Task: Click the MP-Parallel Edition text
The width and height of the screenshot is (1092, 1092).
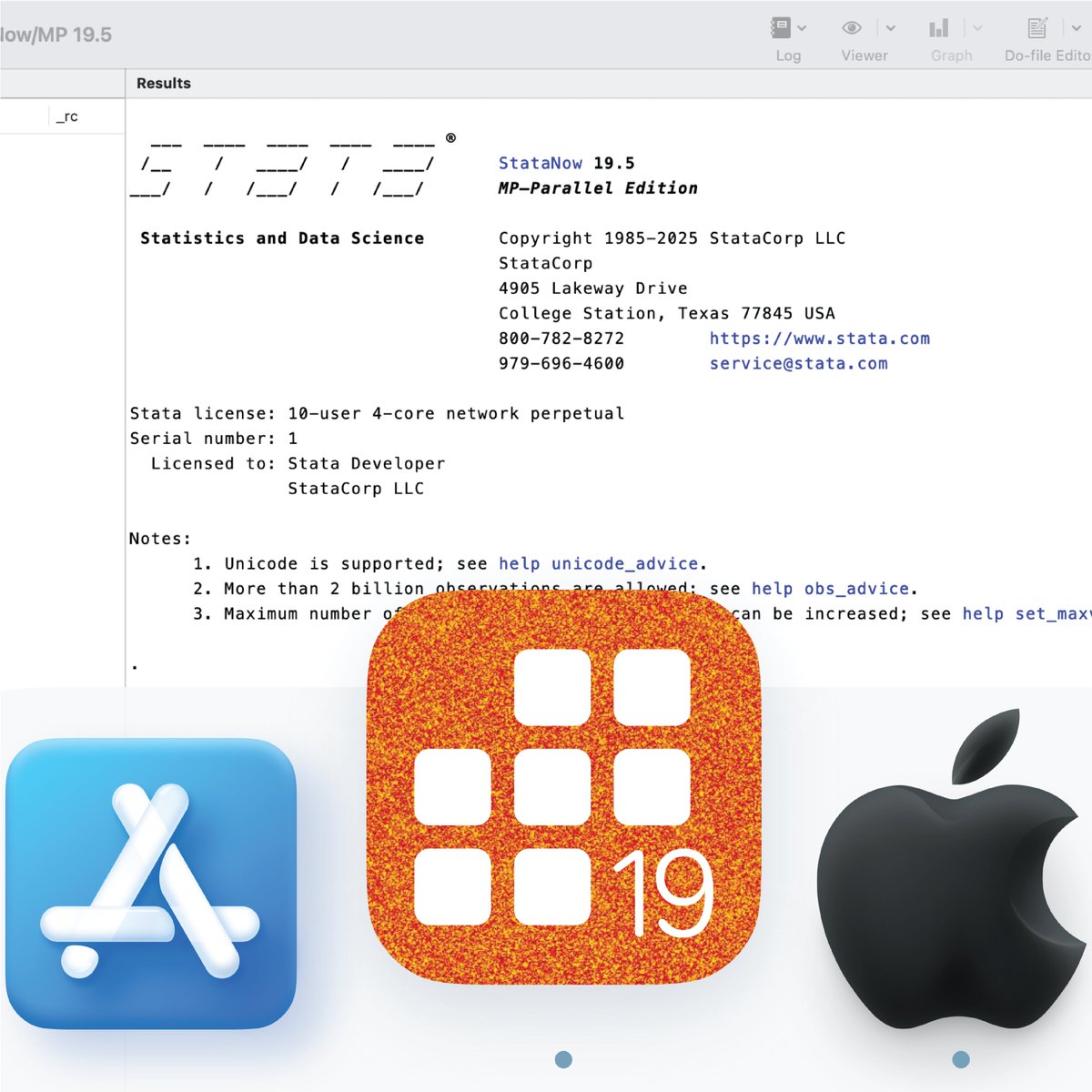Action: (598, 188)
